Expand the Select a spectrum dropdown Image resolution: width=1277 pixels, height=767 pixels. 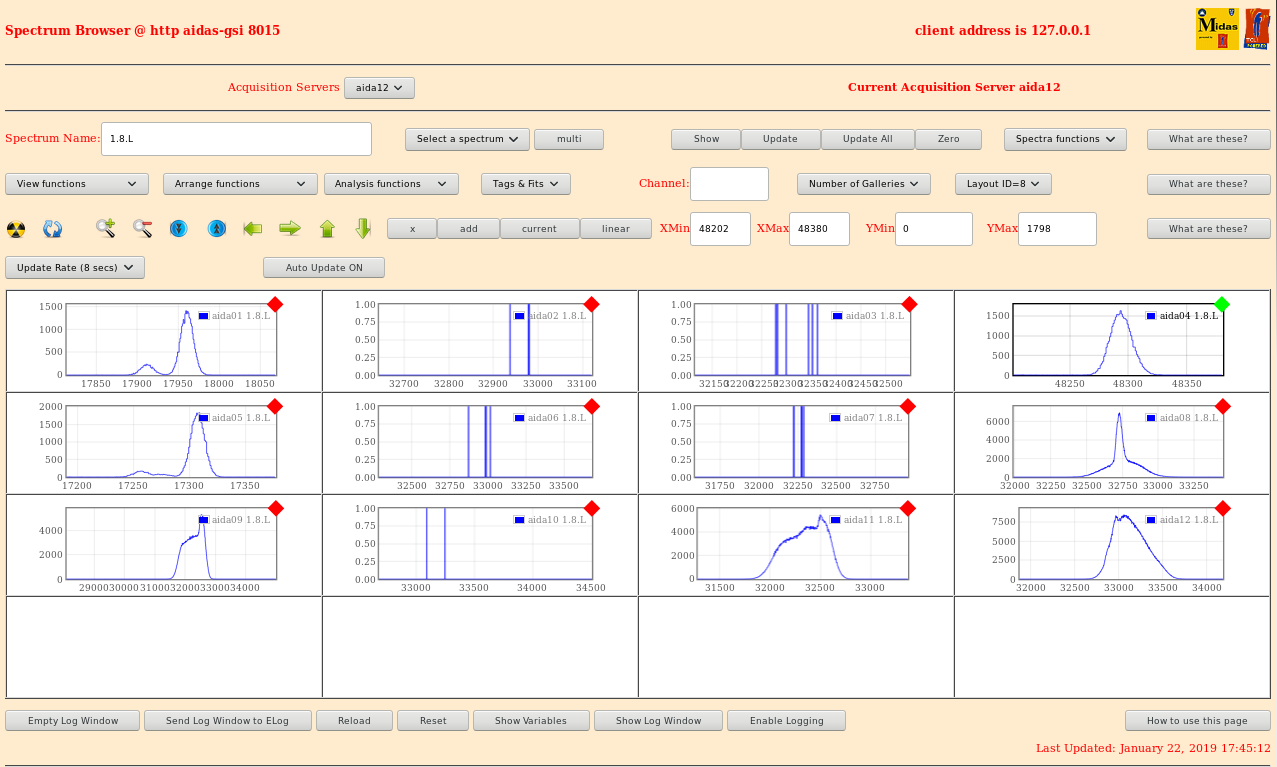click(467, 139)
